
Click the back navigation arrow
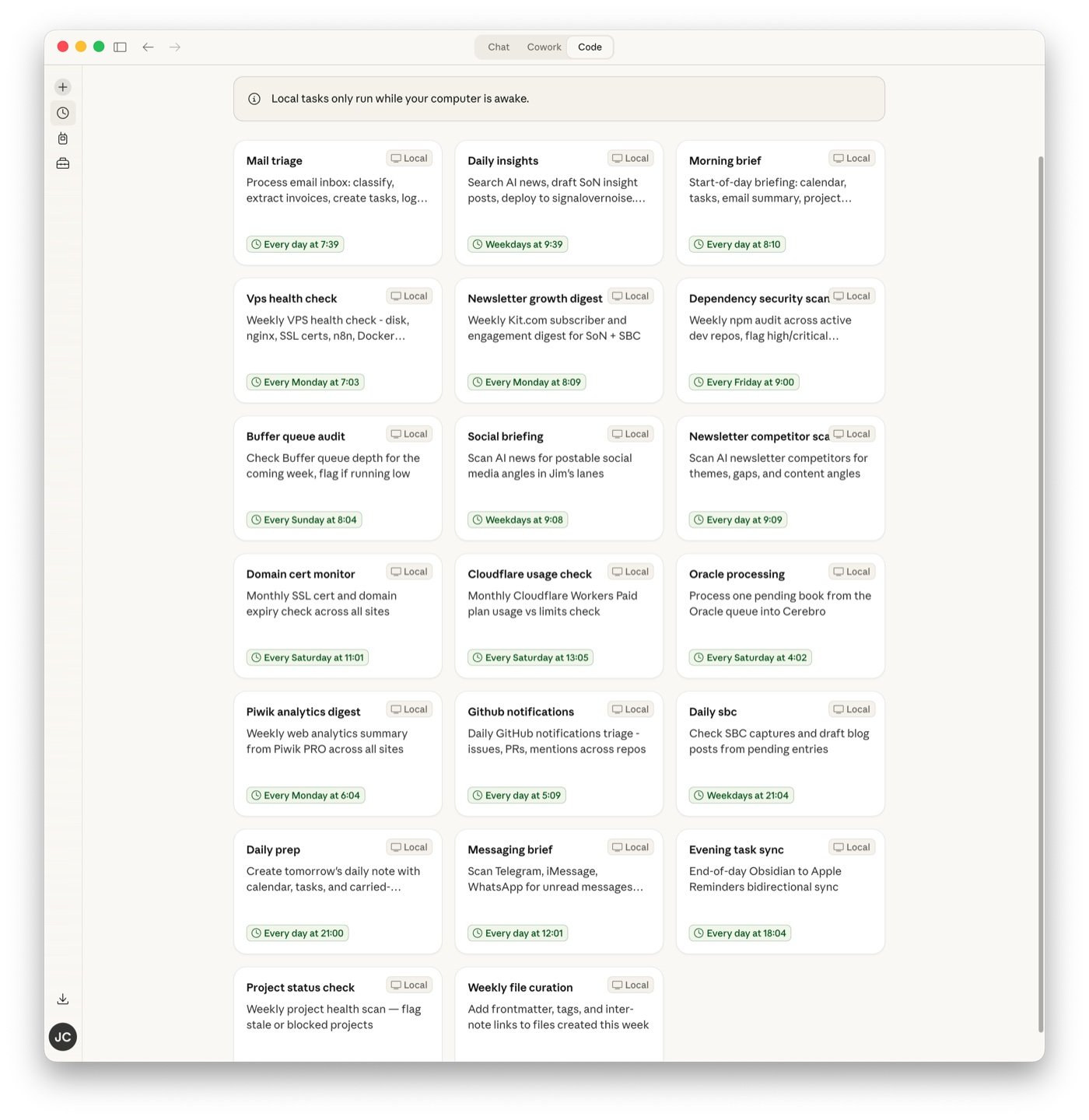click(x=148, y=47)
